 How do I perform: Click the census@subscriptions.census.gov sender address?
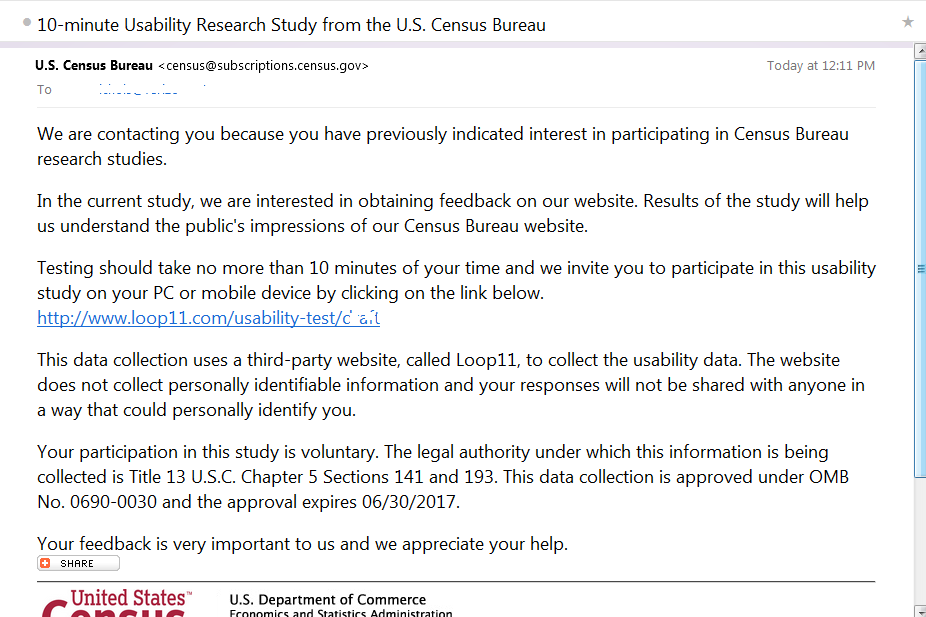[x=263, y=66]
